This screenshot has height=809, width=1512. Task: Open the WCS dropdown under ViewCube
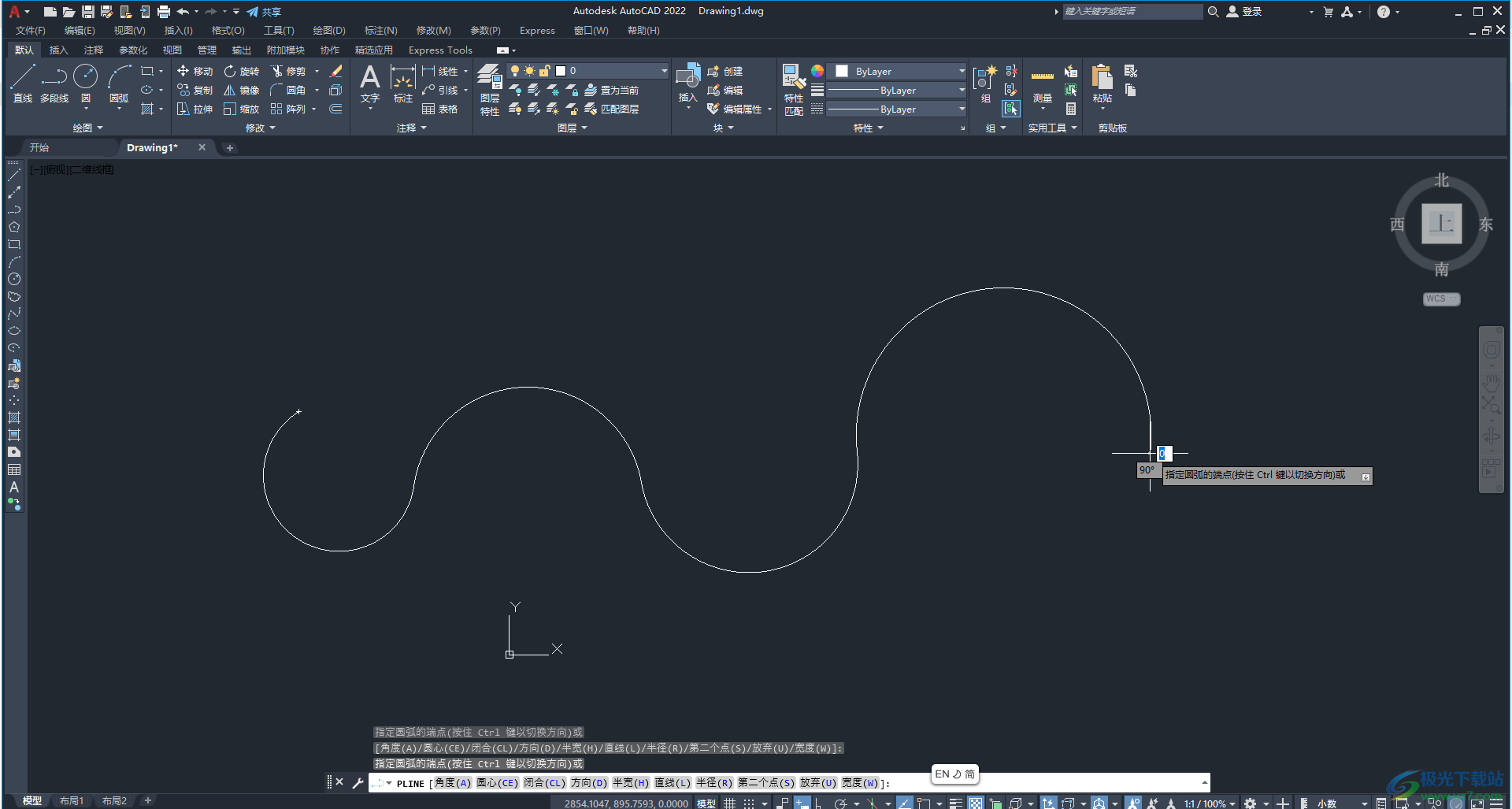tap(1441, 299)
